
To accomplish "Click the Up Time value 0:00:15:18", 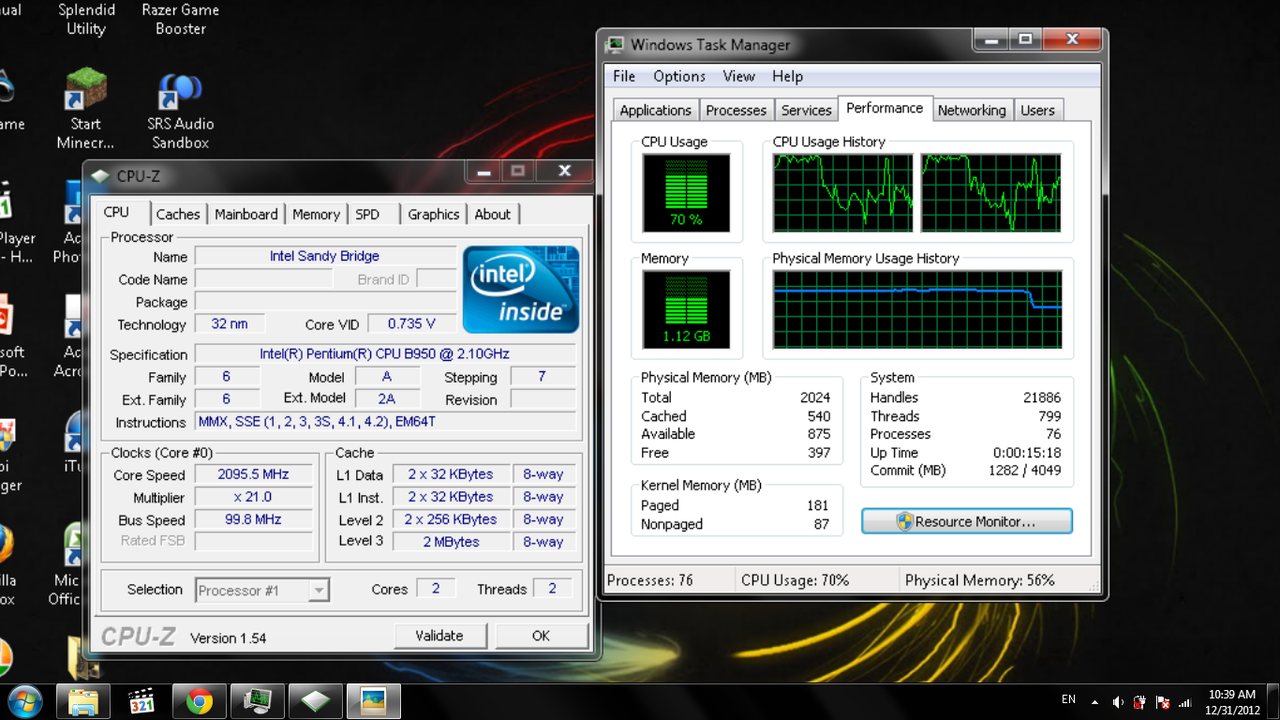I will click(1027, 452).
